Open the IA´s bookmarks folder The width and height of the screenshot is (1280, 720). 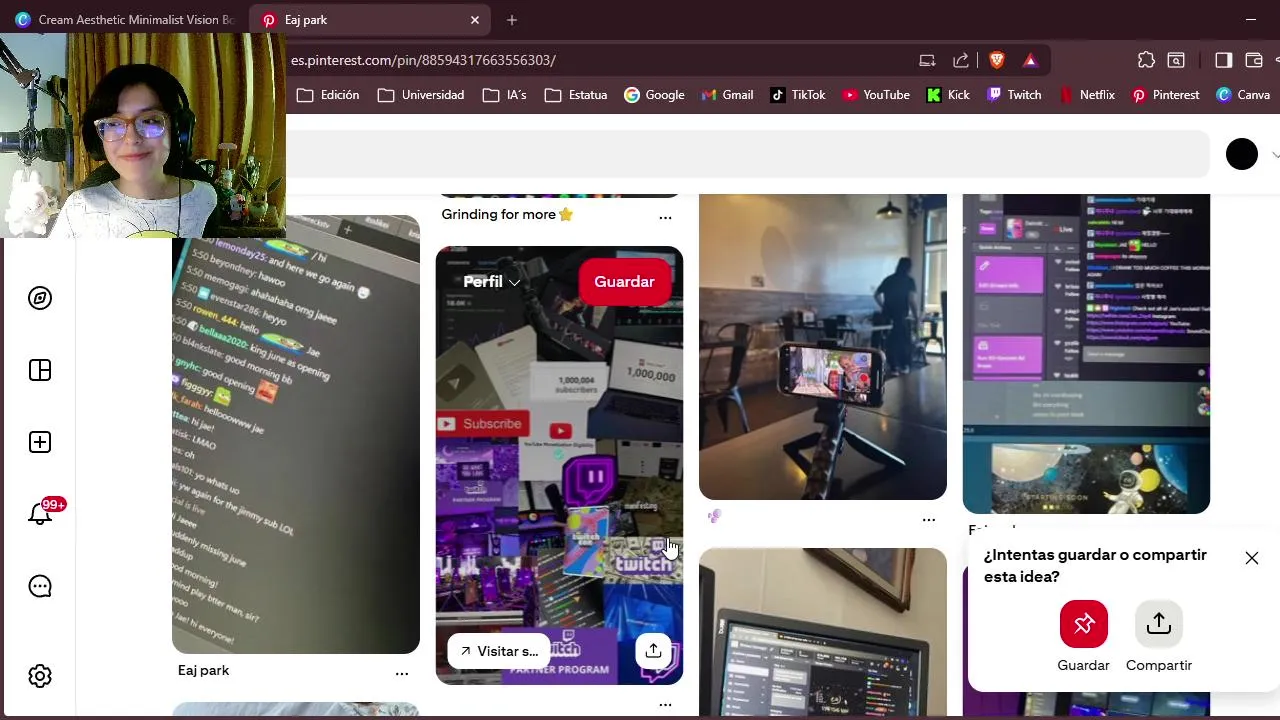(x=504, y=95)
